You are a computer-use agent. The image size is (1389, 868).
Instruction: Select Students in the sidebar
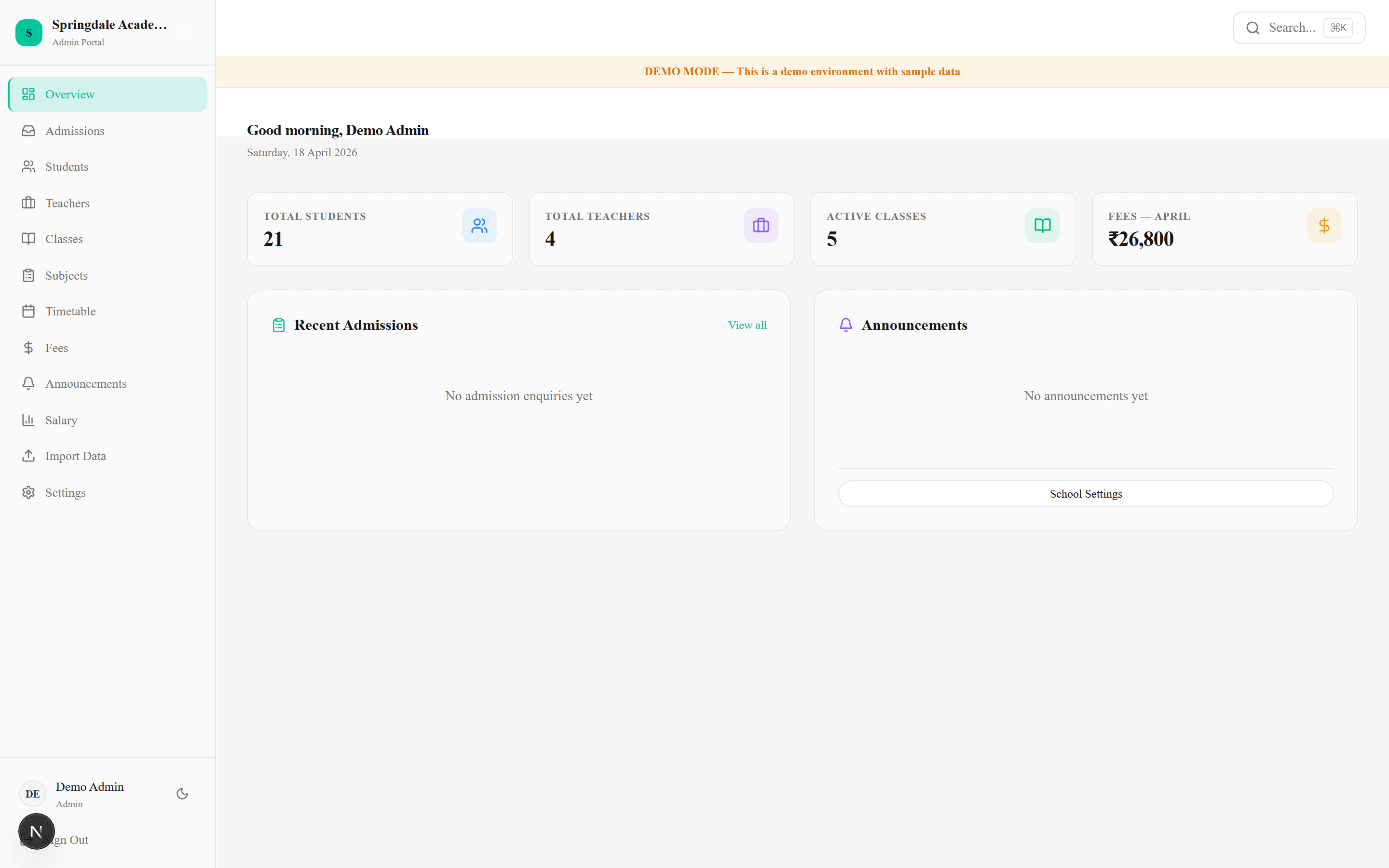(67, 166)
